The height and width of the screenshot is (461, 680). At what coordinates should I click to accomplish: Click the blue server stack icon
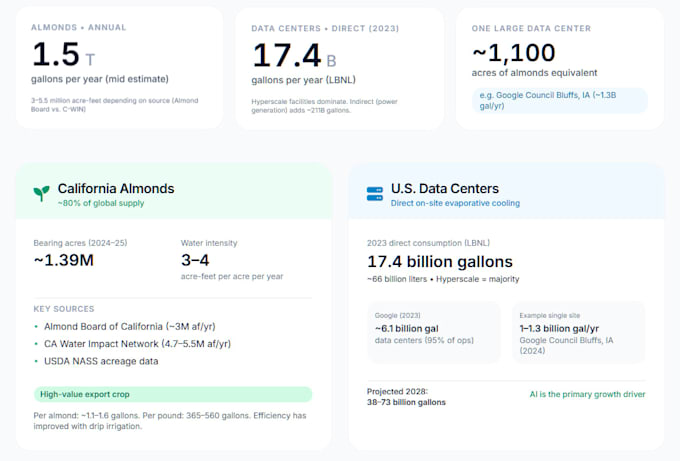375,194
